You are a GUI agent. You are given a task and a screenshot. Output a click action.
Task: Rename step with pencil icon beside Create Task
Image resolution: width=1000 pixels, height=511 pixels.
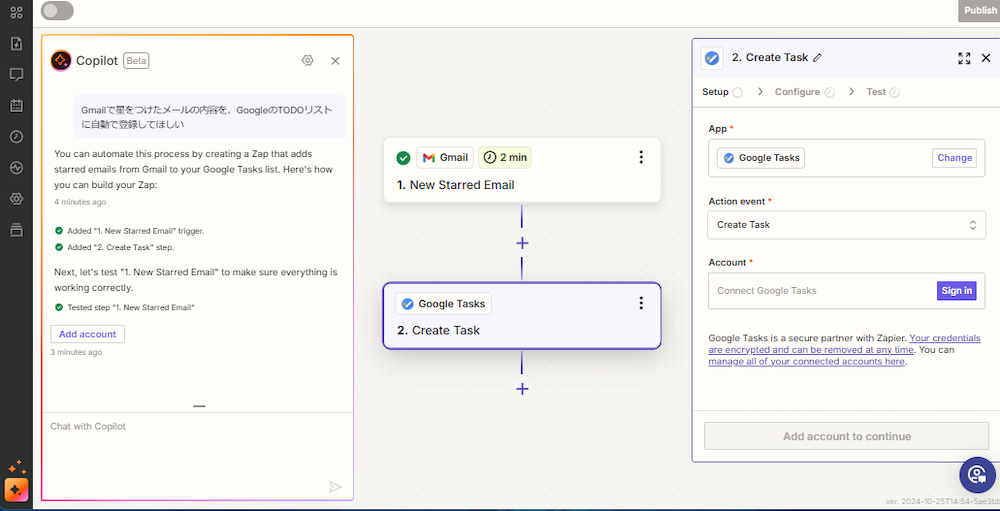[x=818, y=57]
